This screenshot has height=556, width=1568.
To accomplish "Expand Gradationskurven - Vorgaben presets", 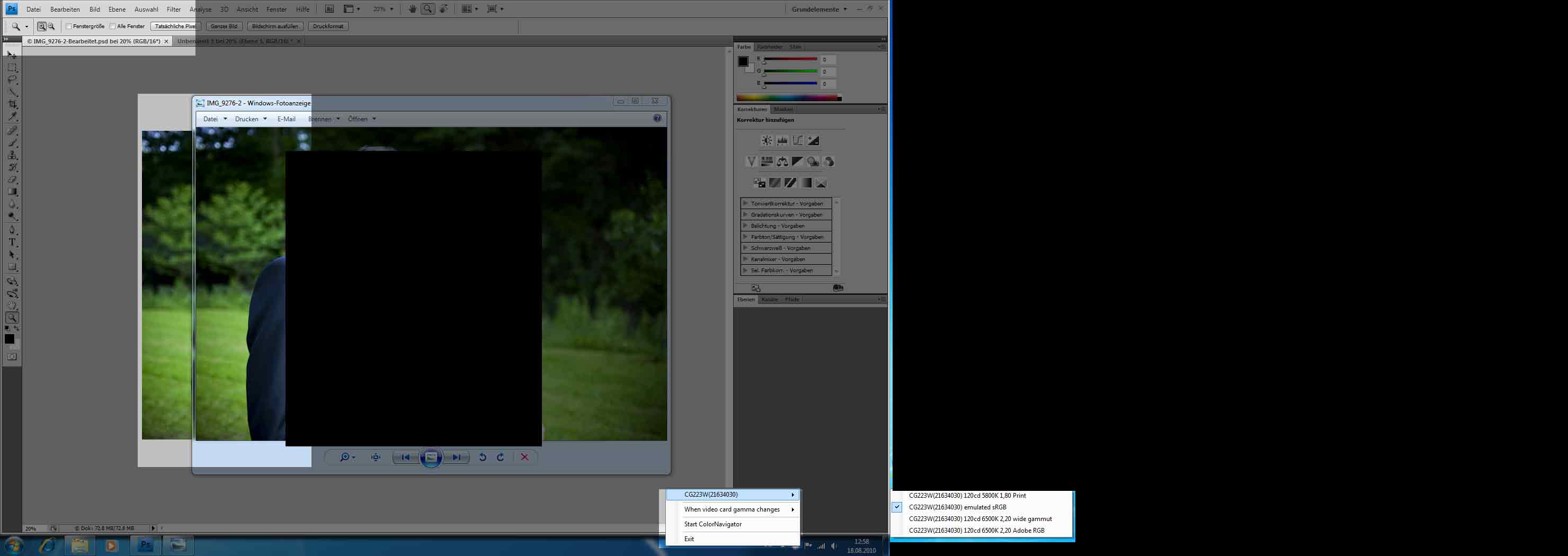I will [745, 215].
